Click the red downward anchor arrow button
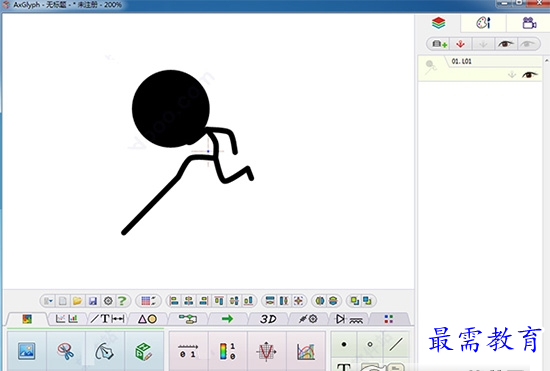550x371 pixels. [x=461, y=44]
